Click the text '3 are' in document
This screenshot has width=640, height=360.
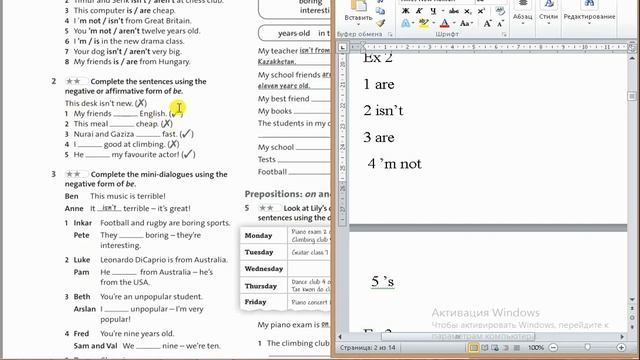pyautogui.click(x=379, y=137)
